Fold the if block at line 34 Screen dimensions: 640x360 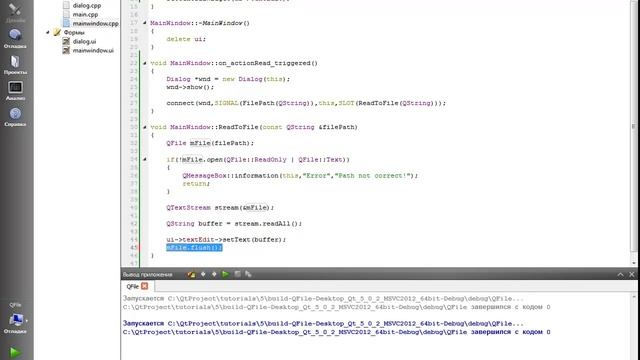tap(144, 159)
